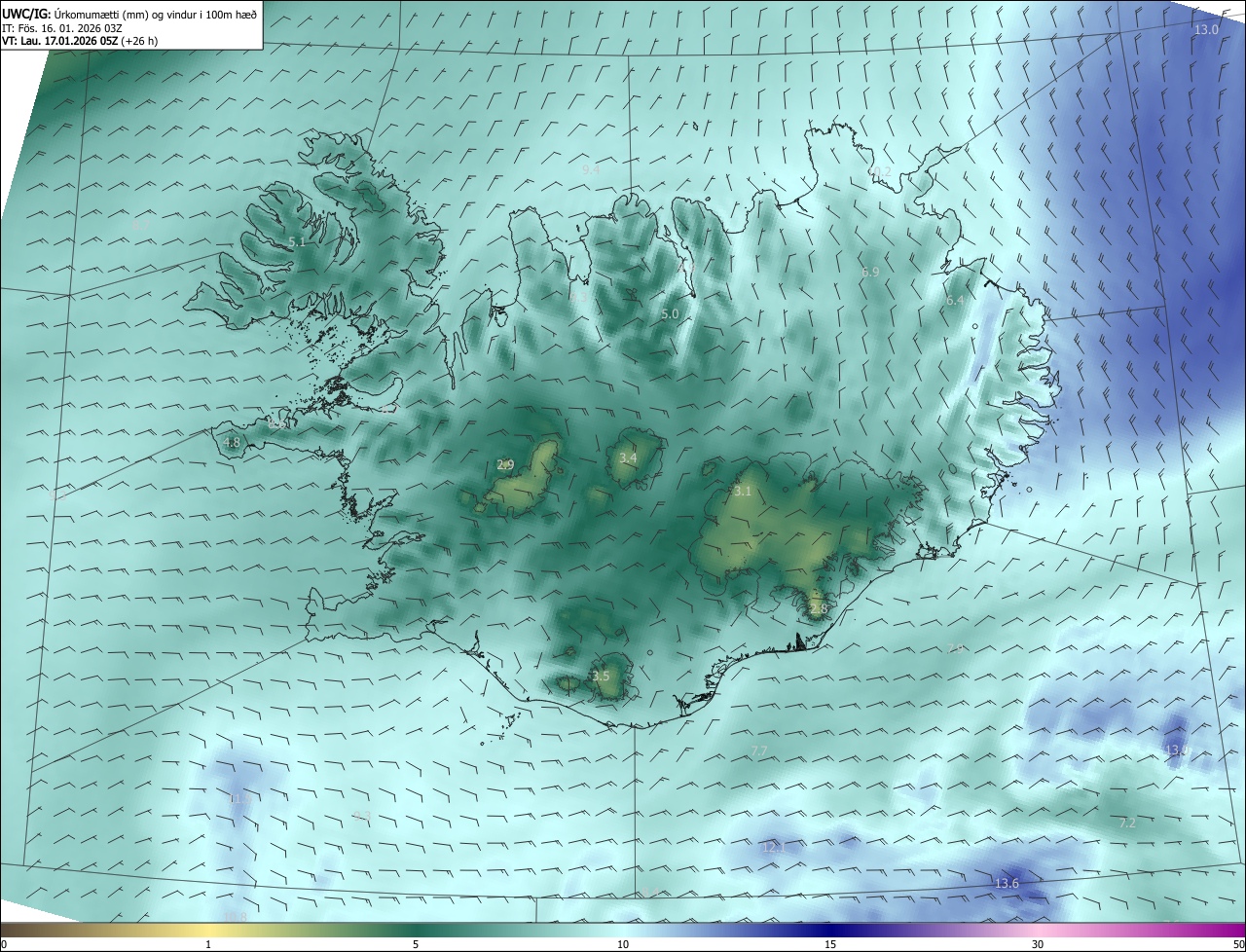
Task: Click the 12.1 value over the southern sea
Action: point(773,847)
